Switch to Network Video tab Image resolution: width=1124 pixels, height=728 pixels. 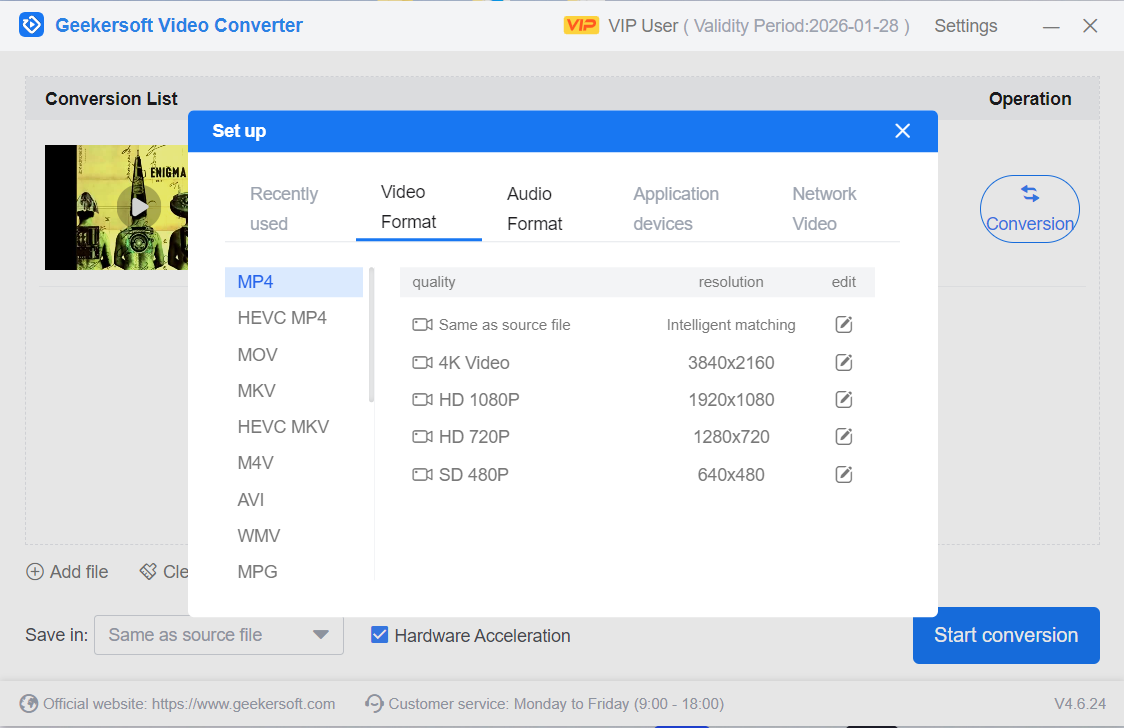click(824, 209)
